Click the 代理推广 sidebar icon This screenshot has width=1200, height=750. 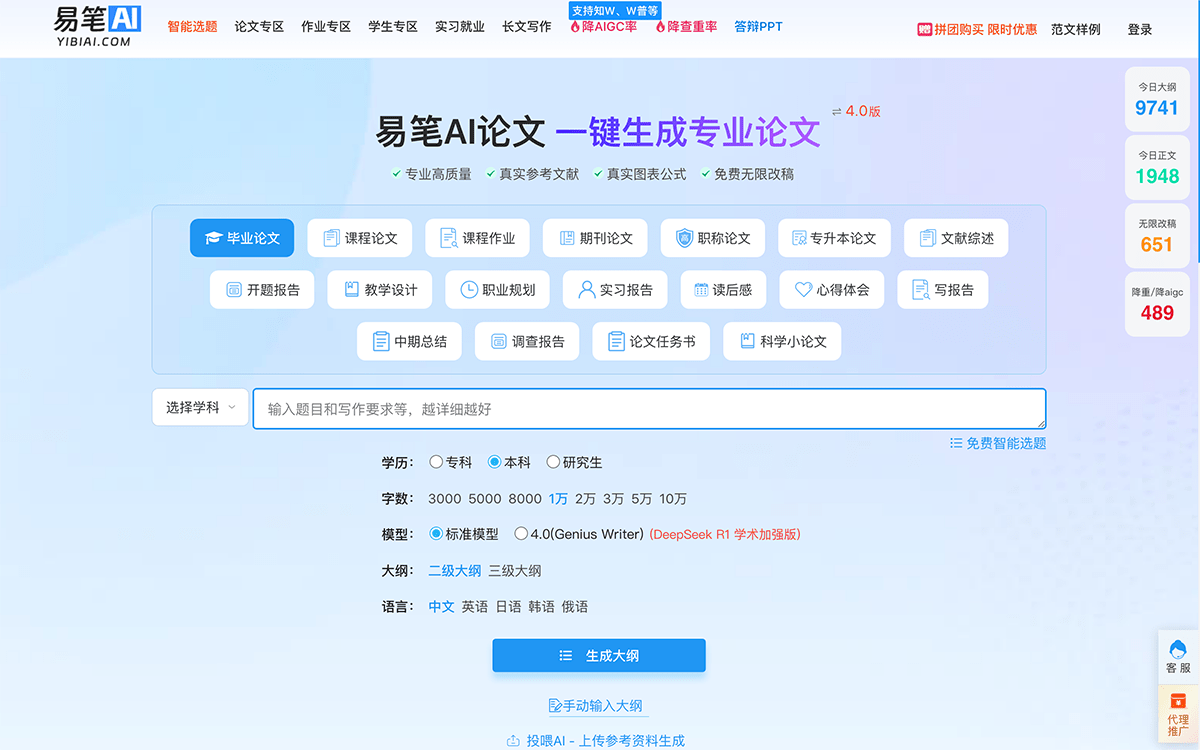pyautogui.click(x=1176, y=713)
